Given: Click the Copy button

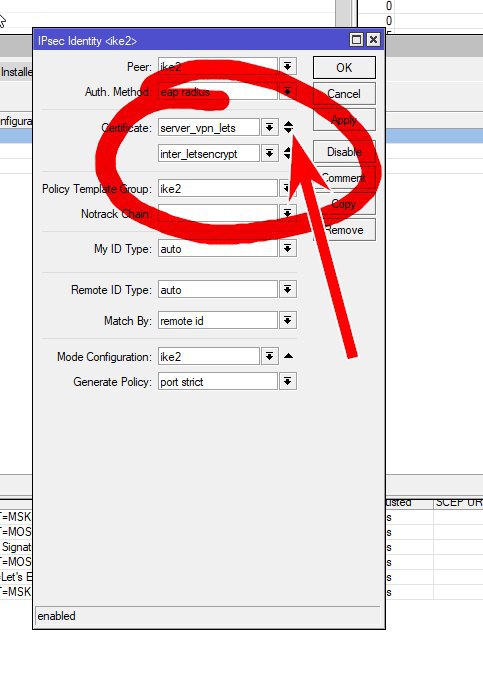Looking at the screenshot, I should pos(344,204).
